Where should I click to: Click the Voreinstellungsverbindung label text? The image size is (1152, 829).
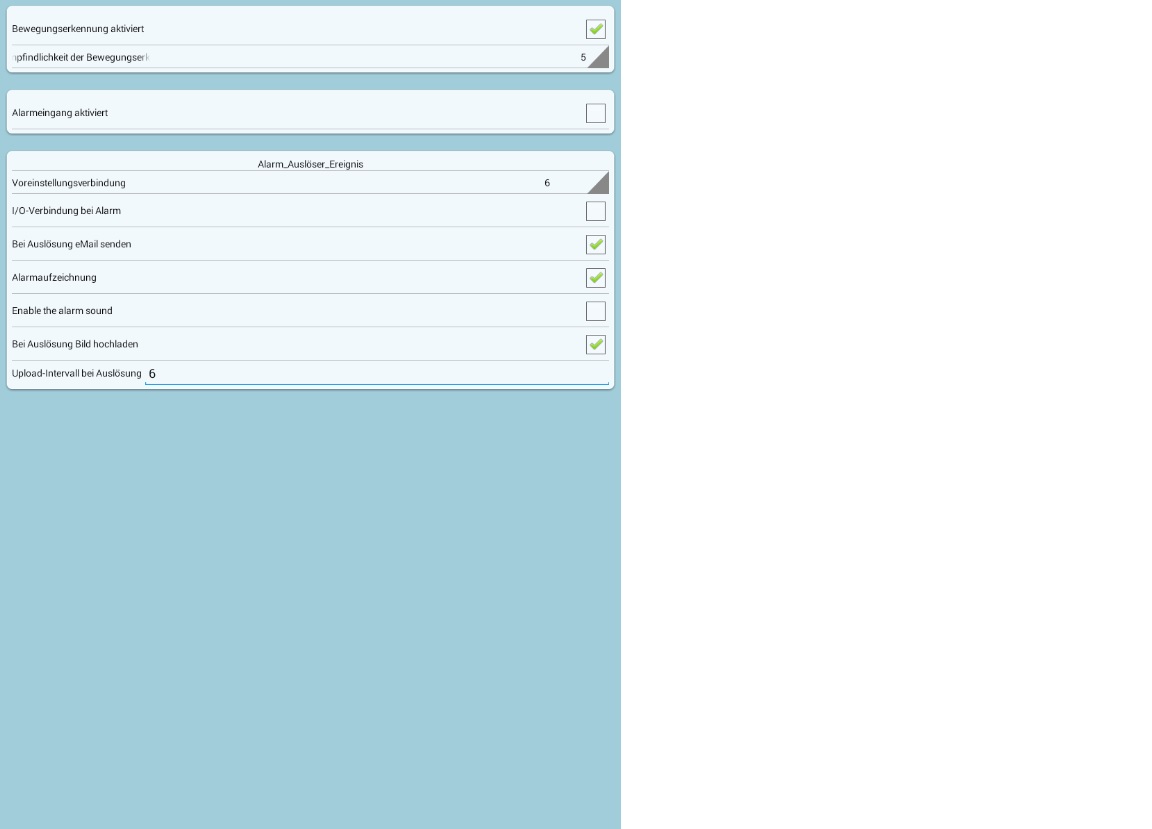69,183
